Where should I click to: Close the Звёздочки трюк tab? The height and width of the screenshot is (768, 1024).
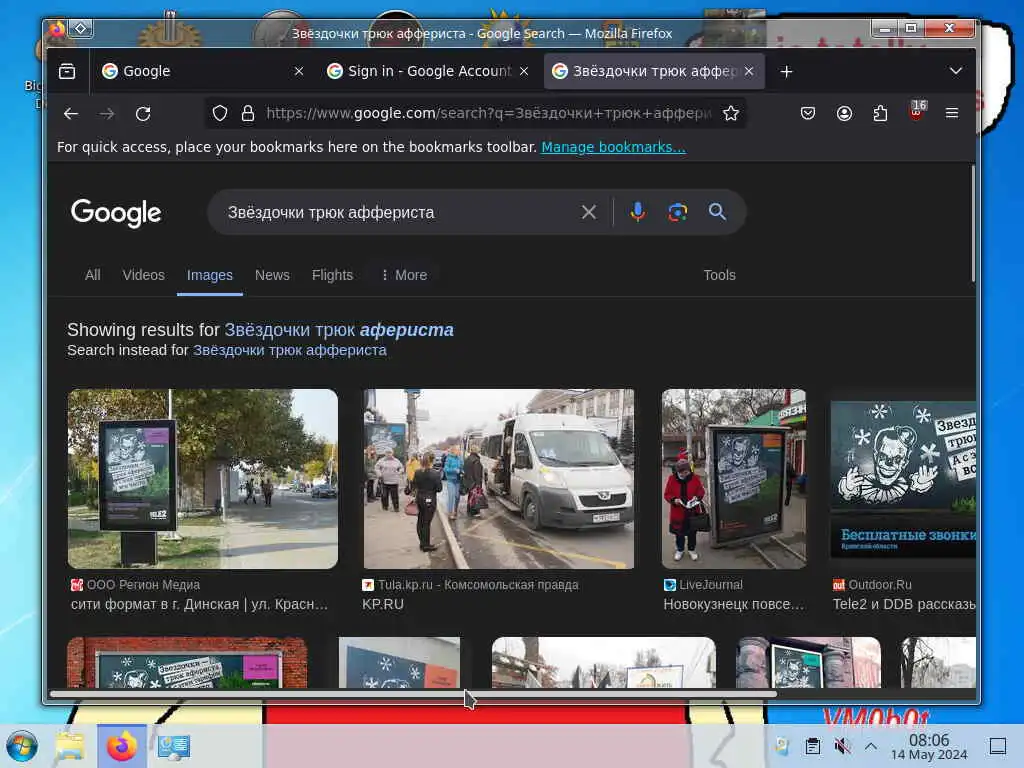click(749, 71)
